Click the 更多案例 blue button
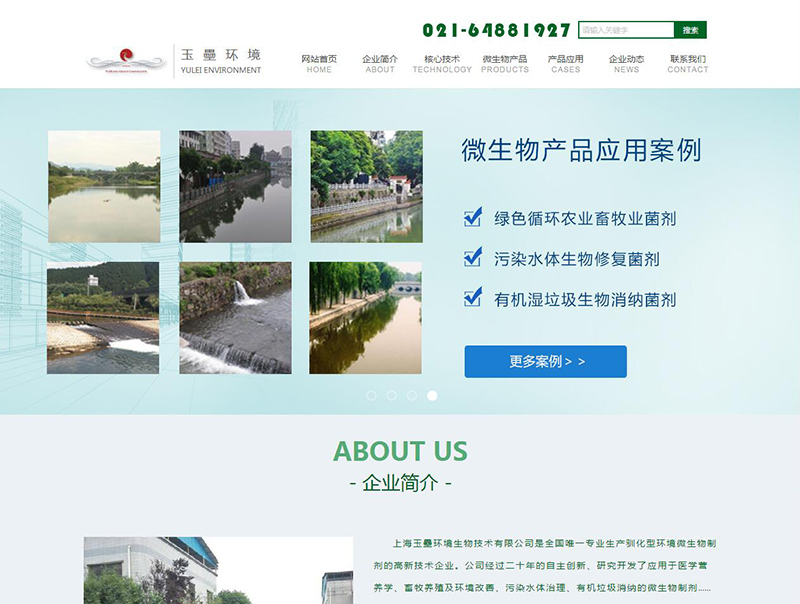 [x=545, y=362]
